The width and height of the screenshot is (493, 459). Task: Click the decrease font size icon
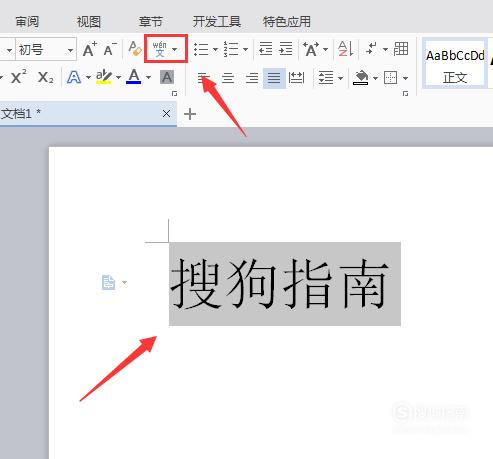pos(110,50)
